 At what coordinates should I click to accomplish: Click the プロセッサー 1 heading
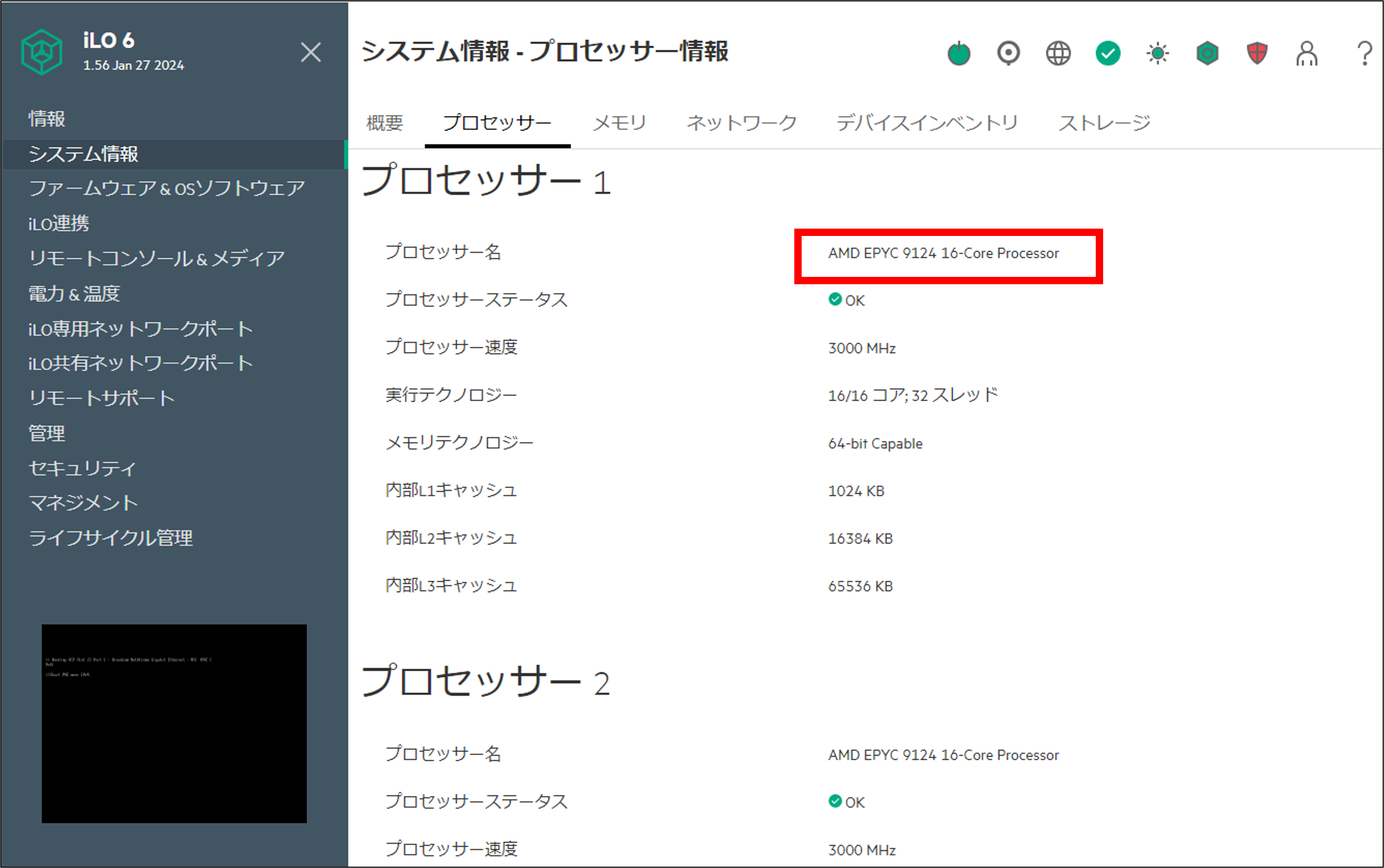tap(486, 180)
